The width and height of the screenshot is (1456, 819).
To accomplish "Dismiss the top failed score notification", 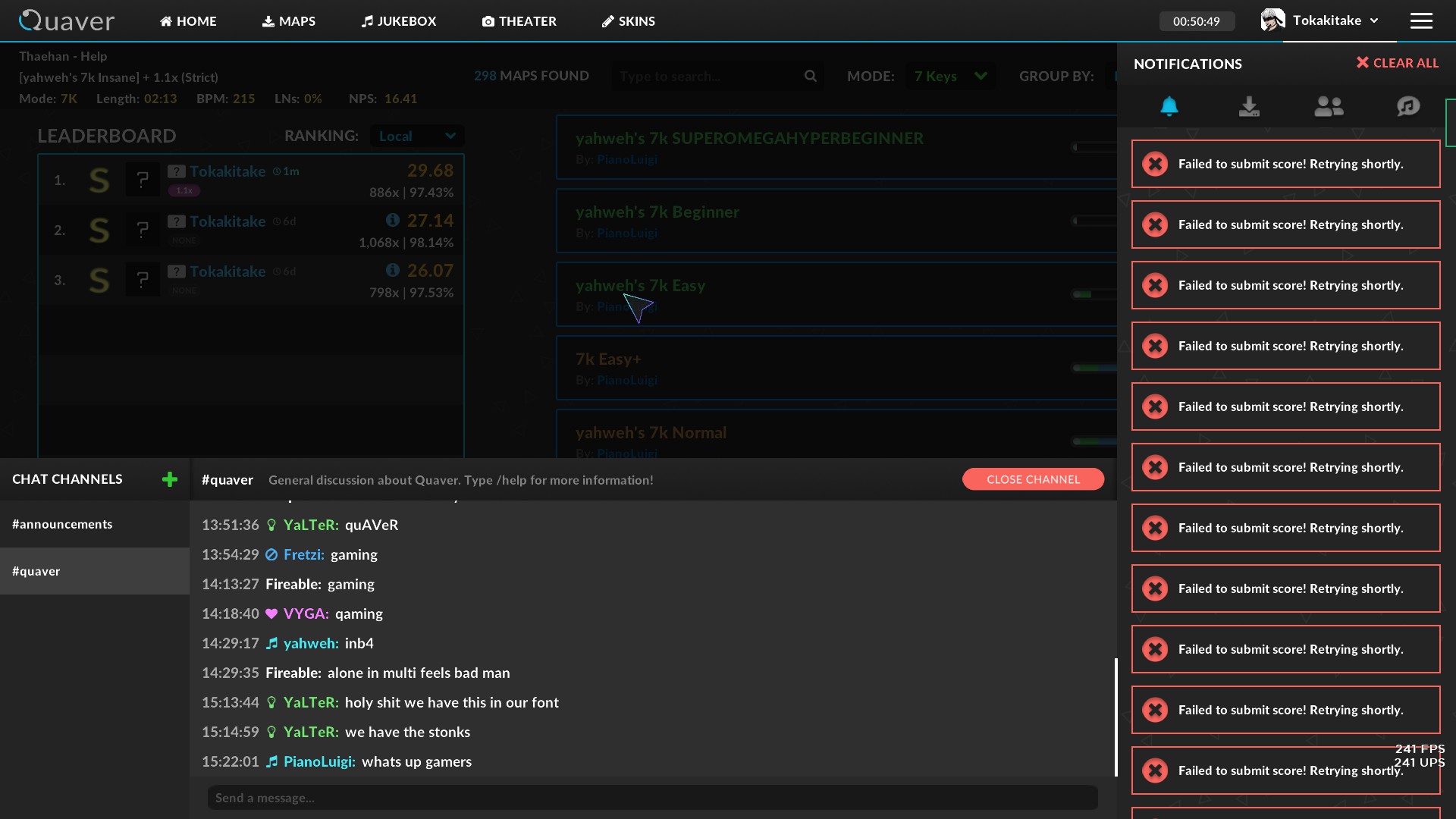I will point(1155,163).
